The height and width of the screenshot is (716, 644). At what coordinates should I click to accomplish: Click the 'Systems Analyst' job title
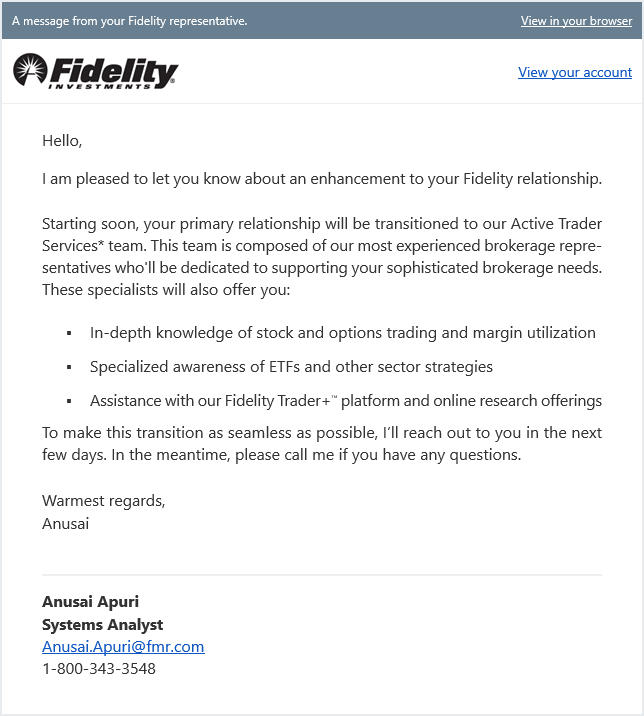point(102,625)
